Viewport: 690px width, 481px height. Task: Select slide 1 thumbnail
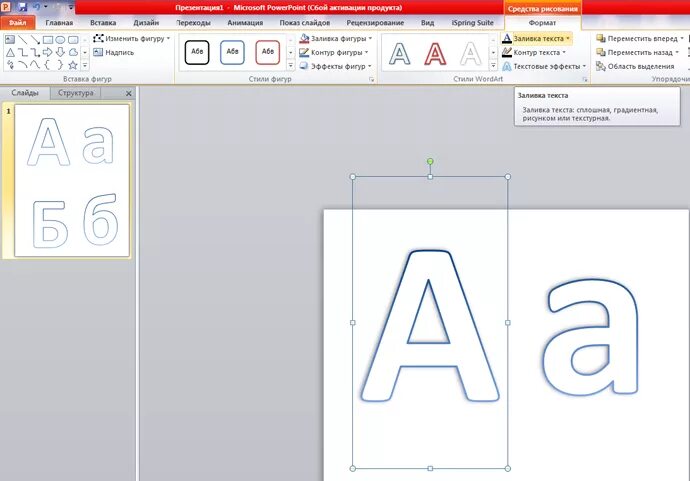(x=72, y=180)
